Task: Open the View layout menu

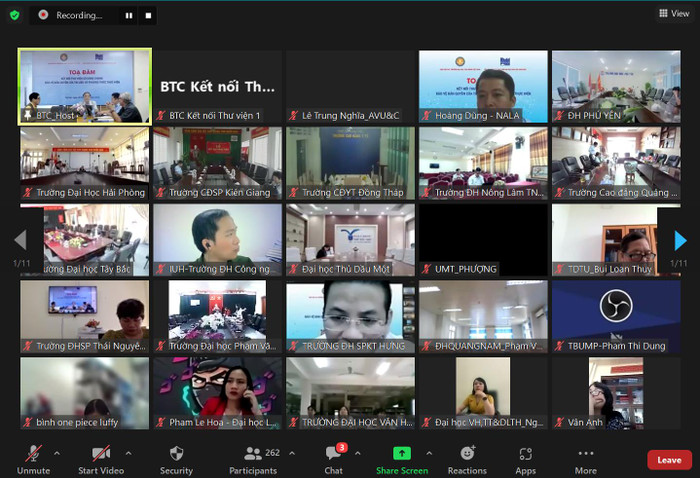Action: tap(672, 13)
